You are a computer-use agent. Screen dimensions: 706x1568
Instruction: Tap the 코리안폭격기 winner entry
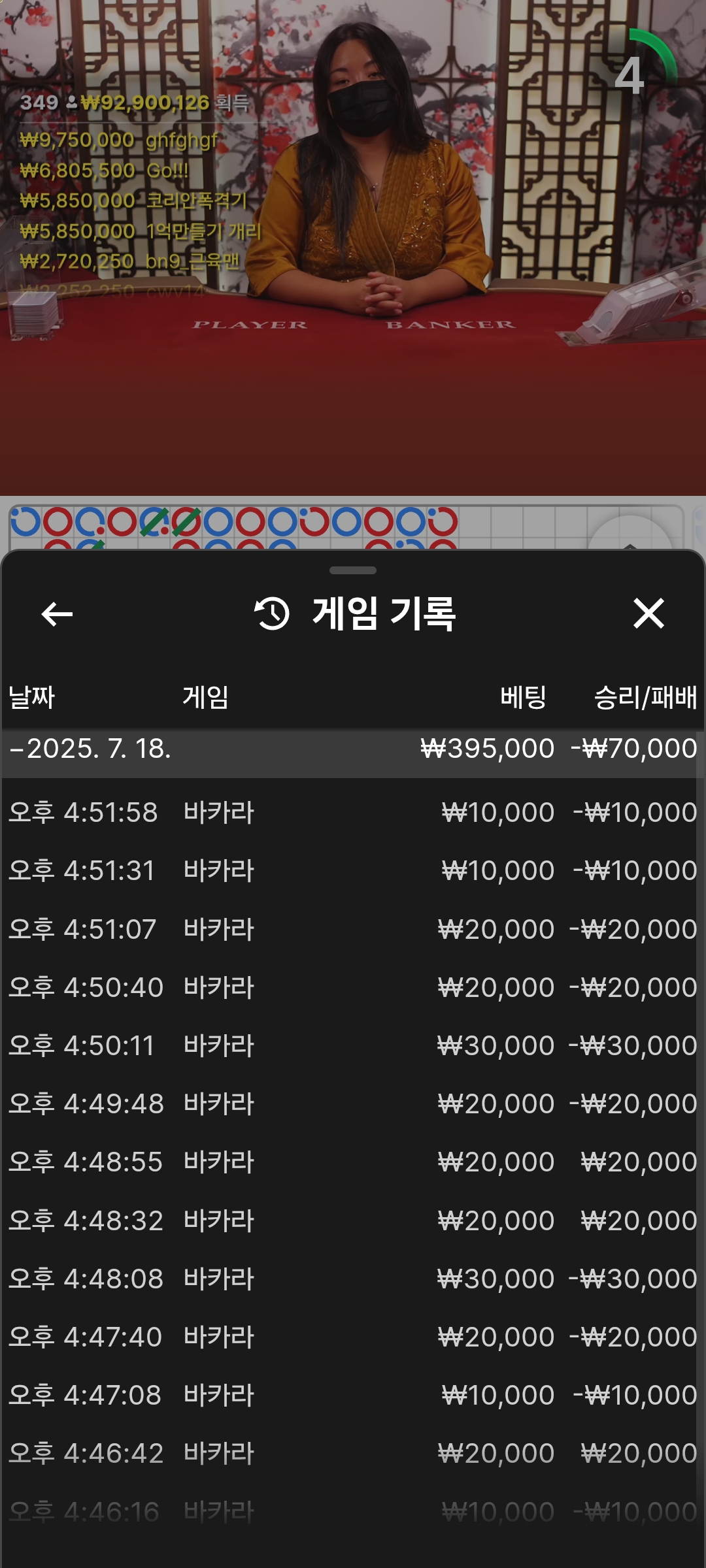pos(133,201)
